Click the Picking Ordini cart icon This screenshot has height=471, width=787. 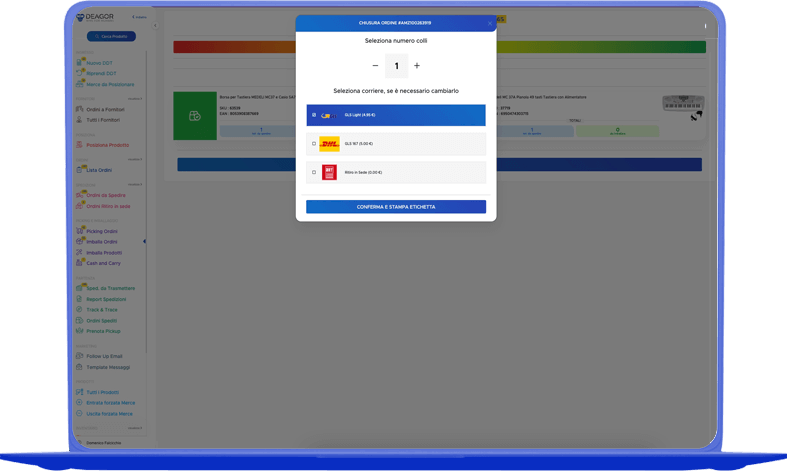79,231
